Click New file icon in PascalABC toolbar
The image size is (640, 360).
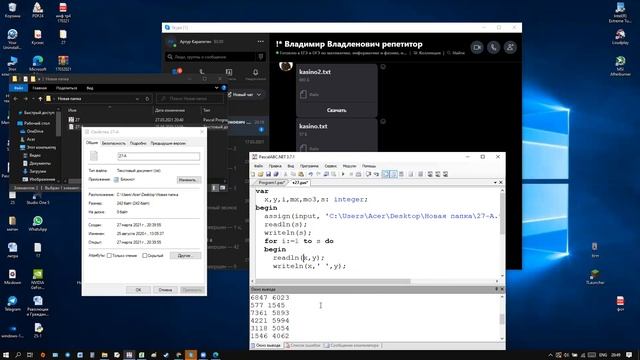click(x=253, y=174)
